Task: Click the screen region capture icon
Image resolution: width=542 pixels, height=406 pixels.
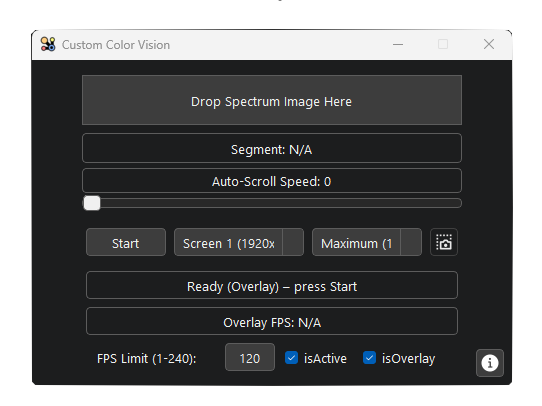Action: point(444,242)
